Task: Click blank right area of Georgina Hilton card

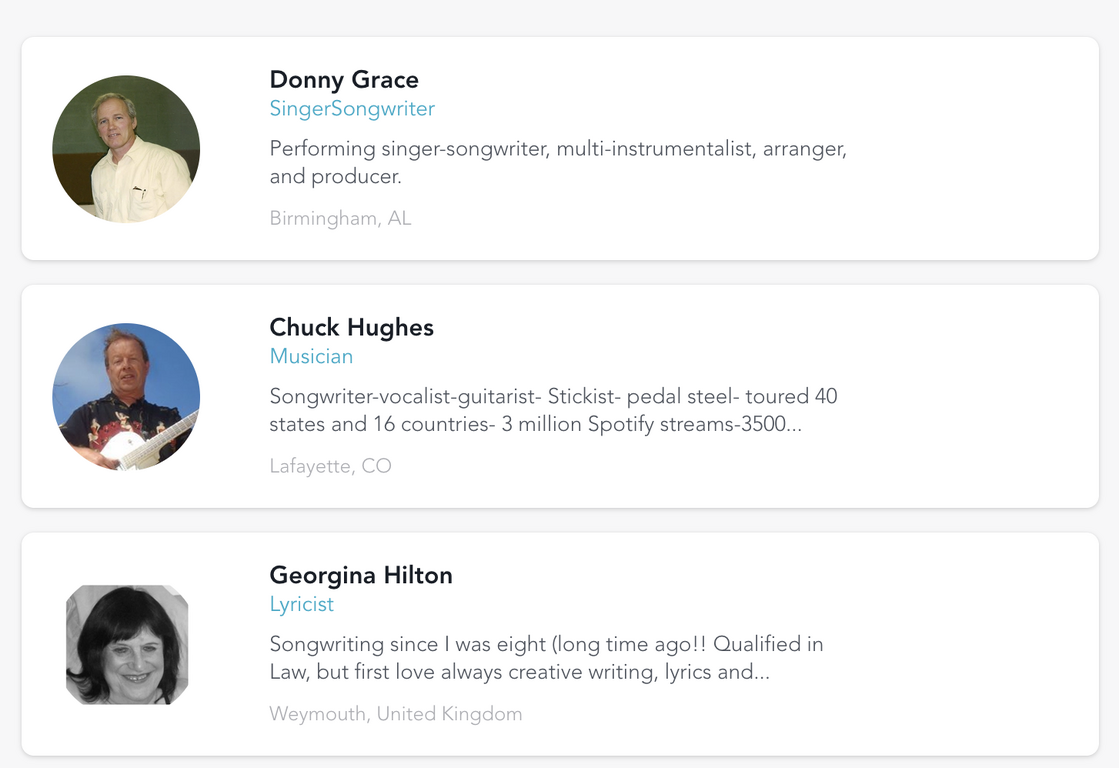Action: pos(980,644)
